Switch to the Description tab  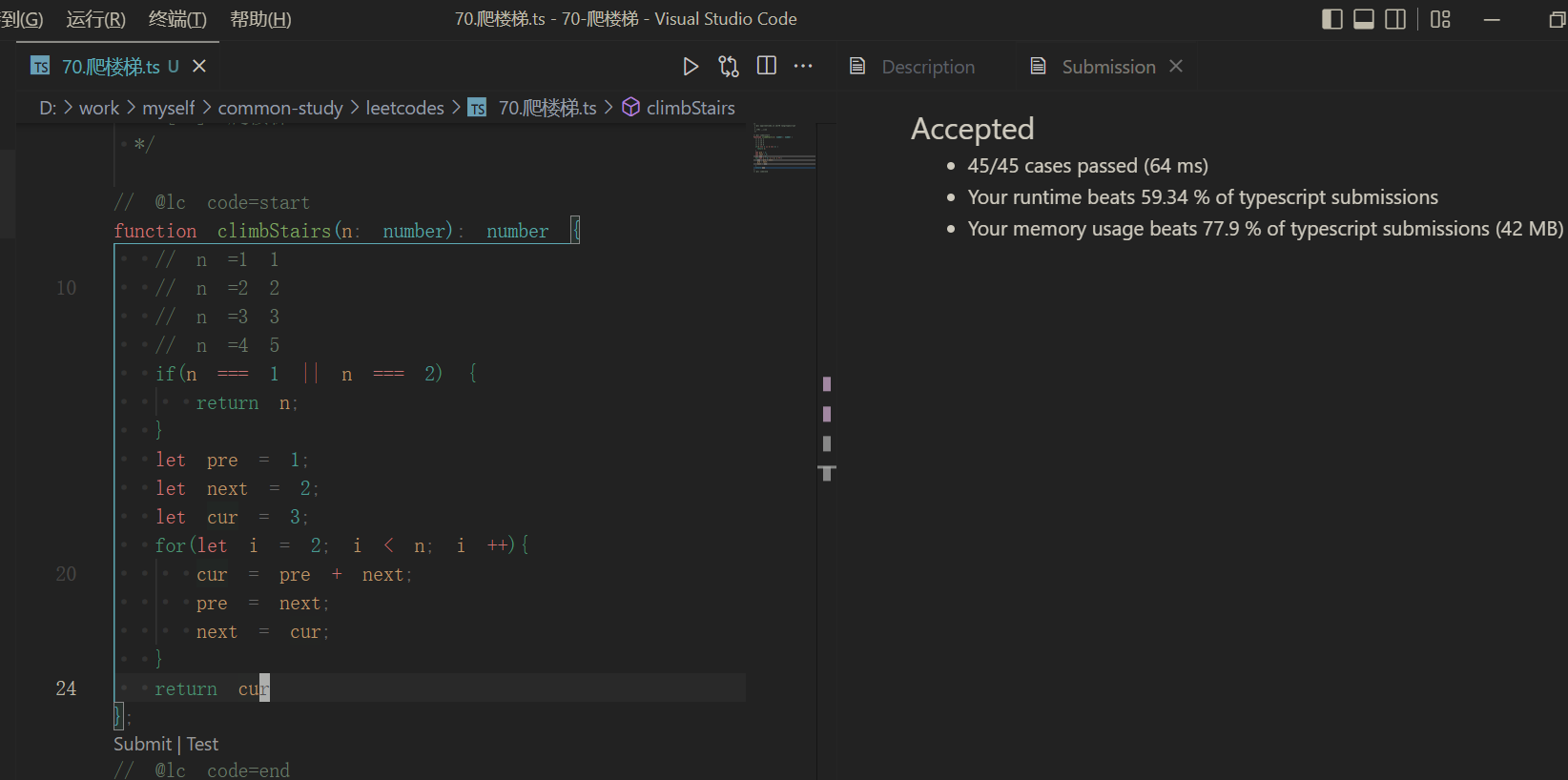927,67
